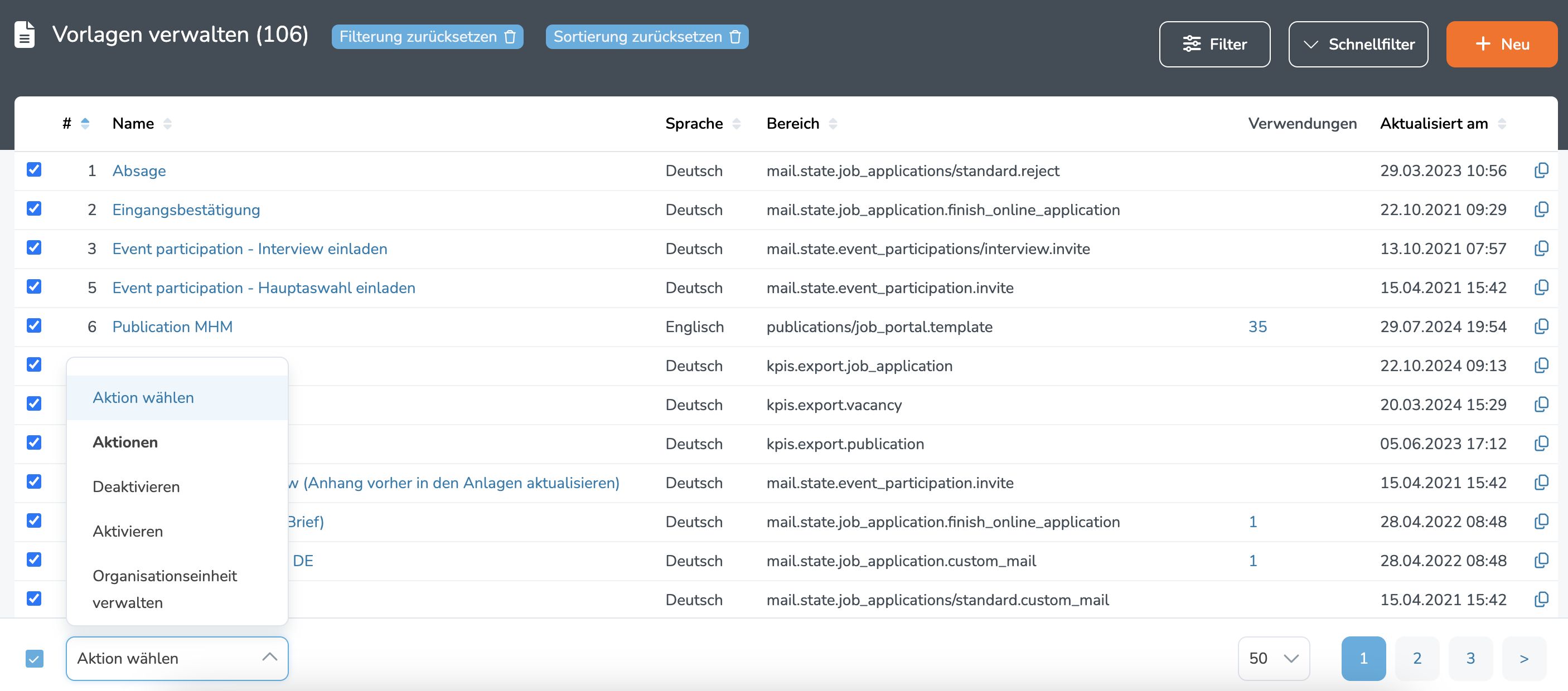Screen dimensions: 1568x691
Task: Click the Englisch language cell
Action: (695, 327)
